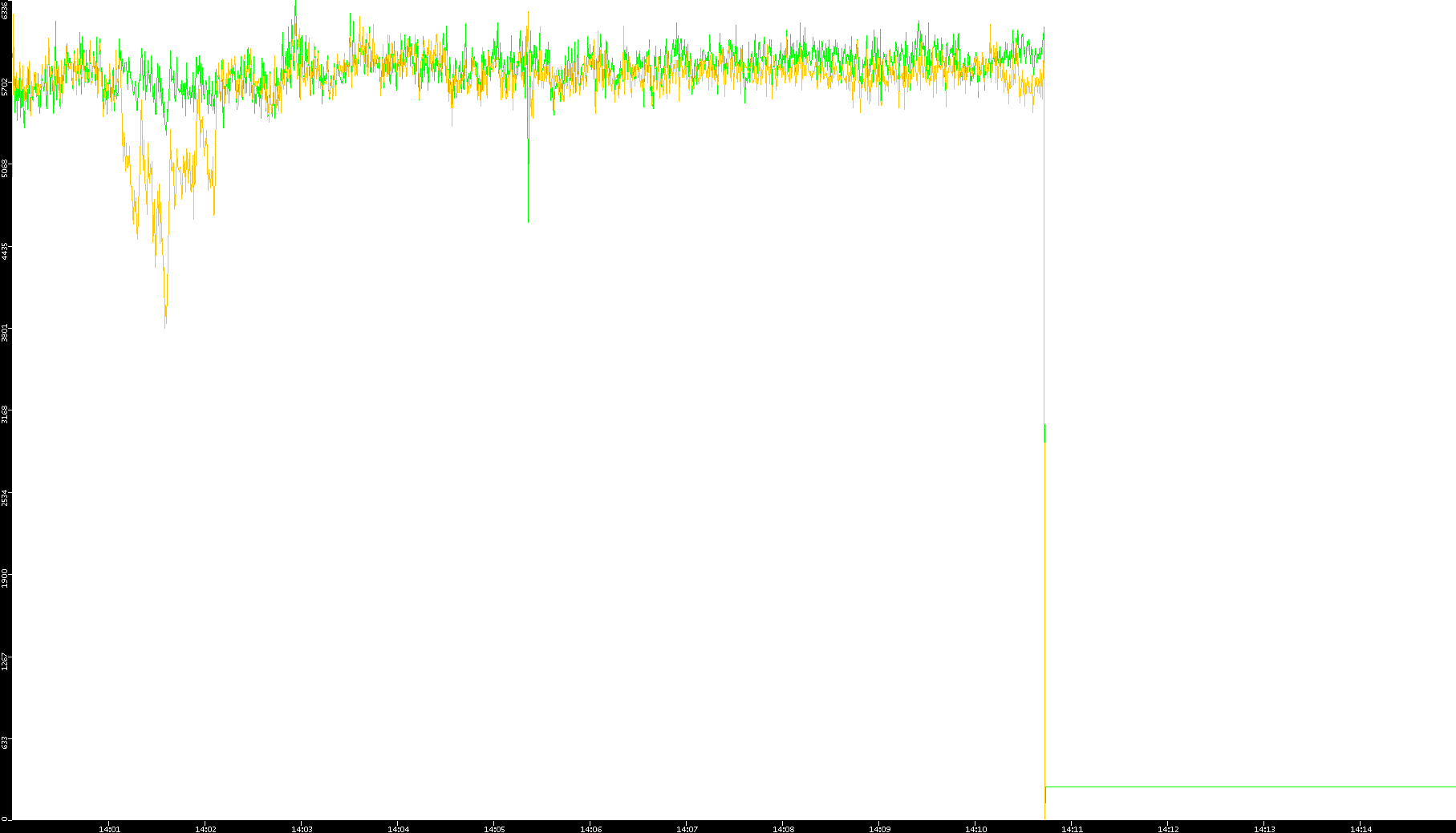Click the 2534 vertical axis label

pyautogui.click(x=5, y=496)
